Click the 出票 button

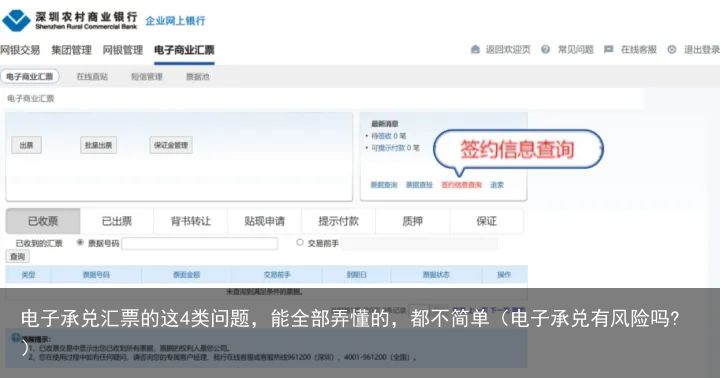pyautogui.click(x=27, y=145)
